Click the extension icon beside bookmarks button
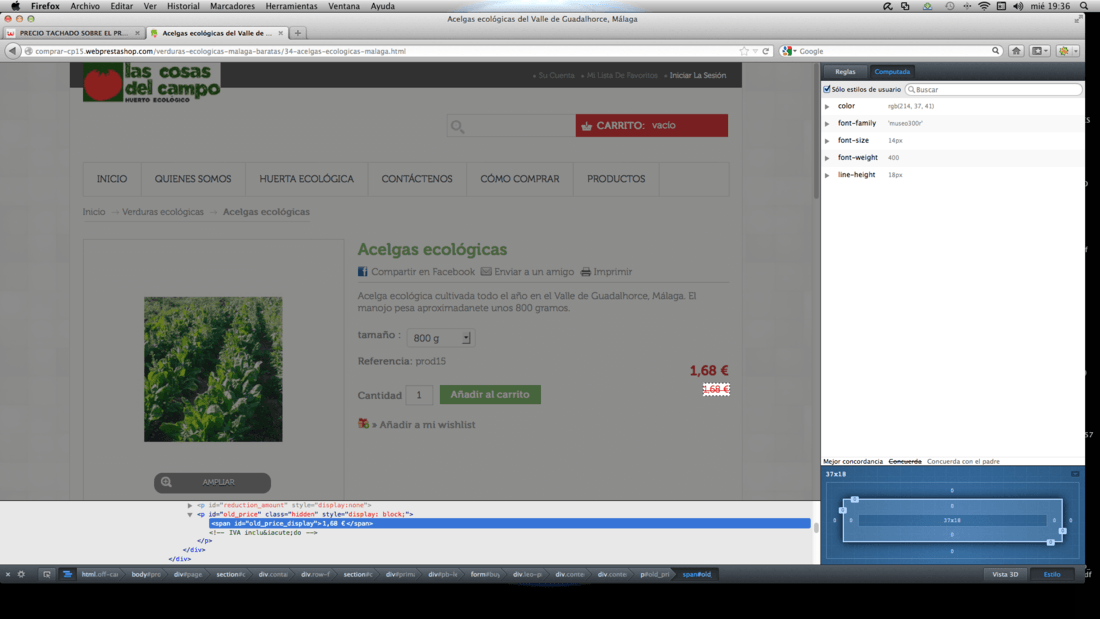The width and height of the screenshot is (1100, 619). click(1066, 51)
